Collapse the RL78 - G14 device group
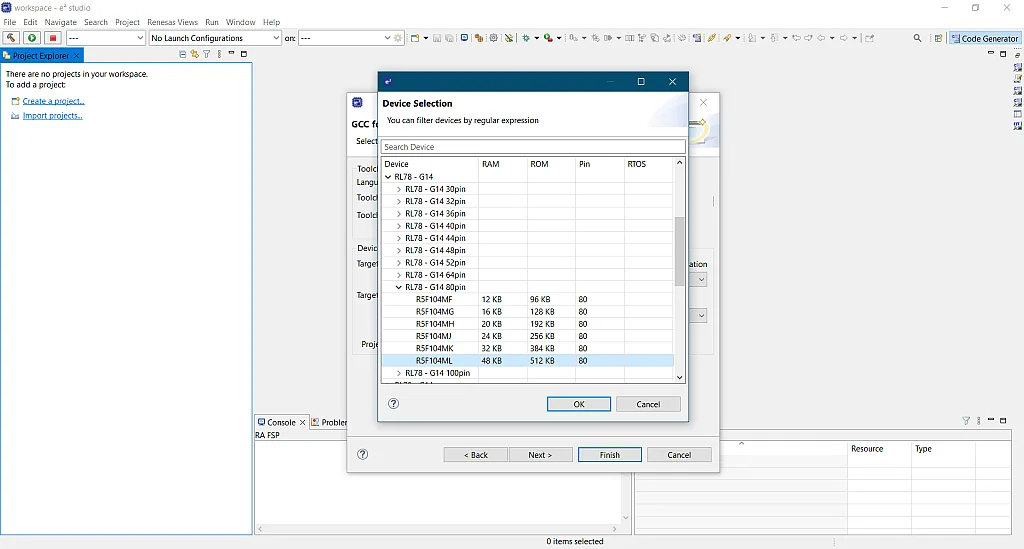1024x549 pixels. (x=388, y=177)
